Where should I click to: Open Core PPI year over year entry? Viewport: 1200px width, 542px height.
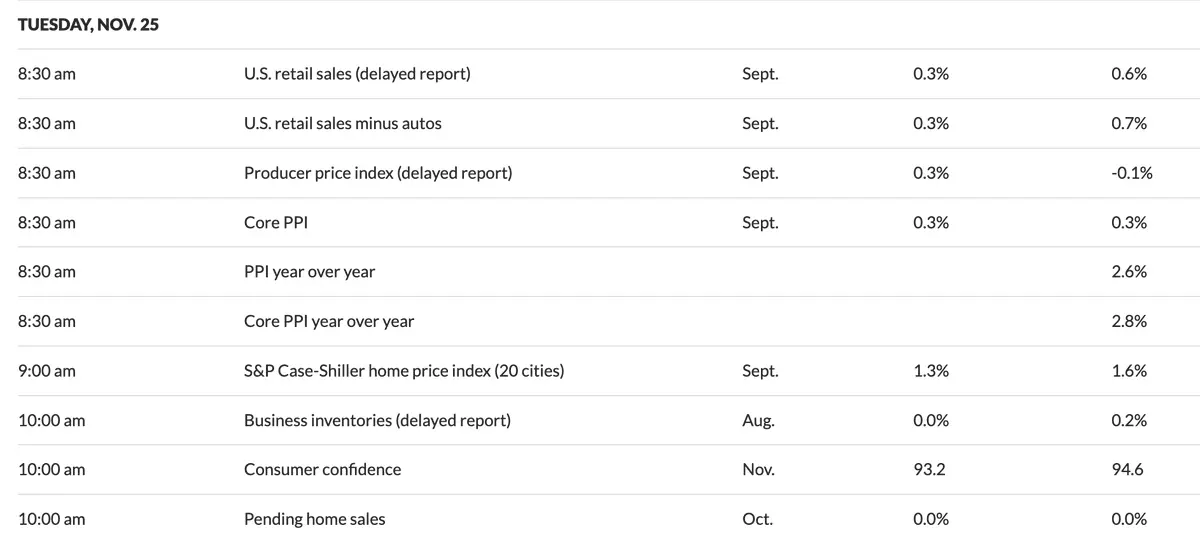(328, 322)
